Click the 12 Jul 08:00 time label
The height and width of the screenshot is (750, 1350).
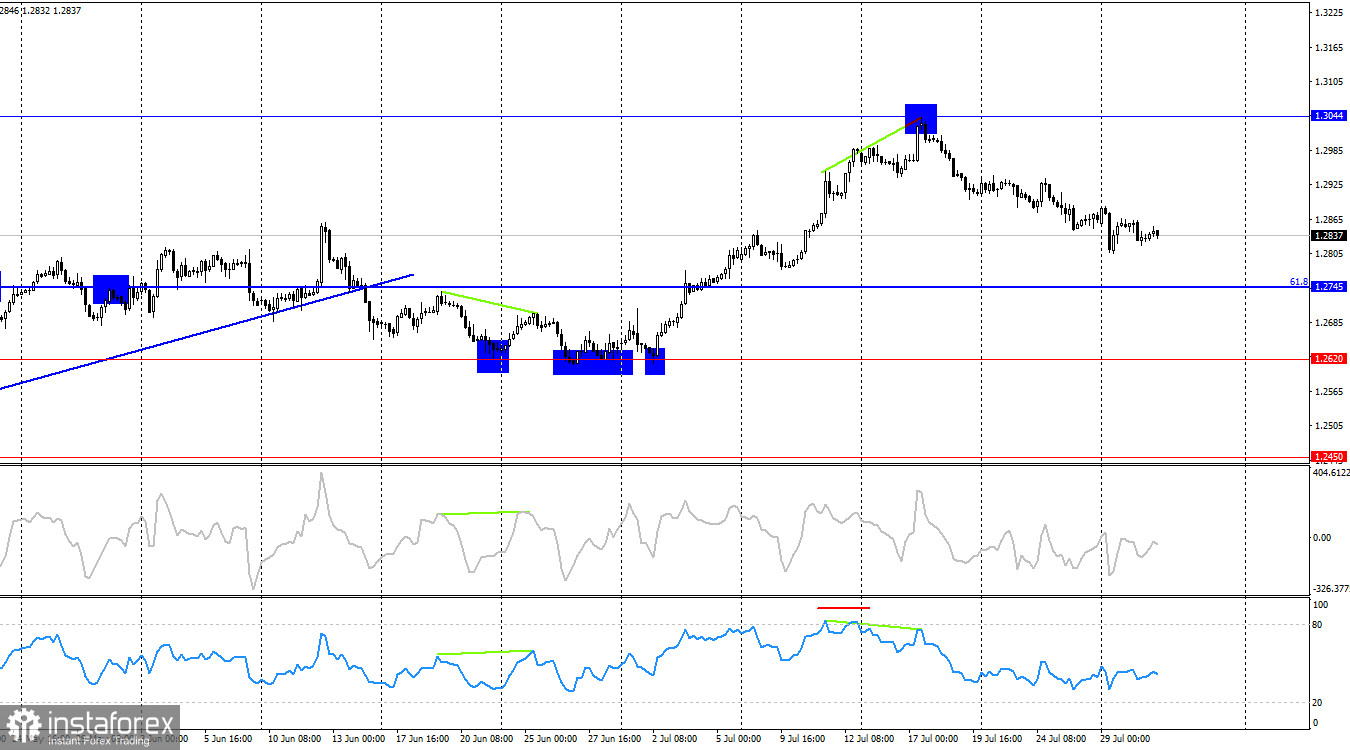(867, 739)
